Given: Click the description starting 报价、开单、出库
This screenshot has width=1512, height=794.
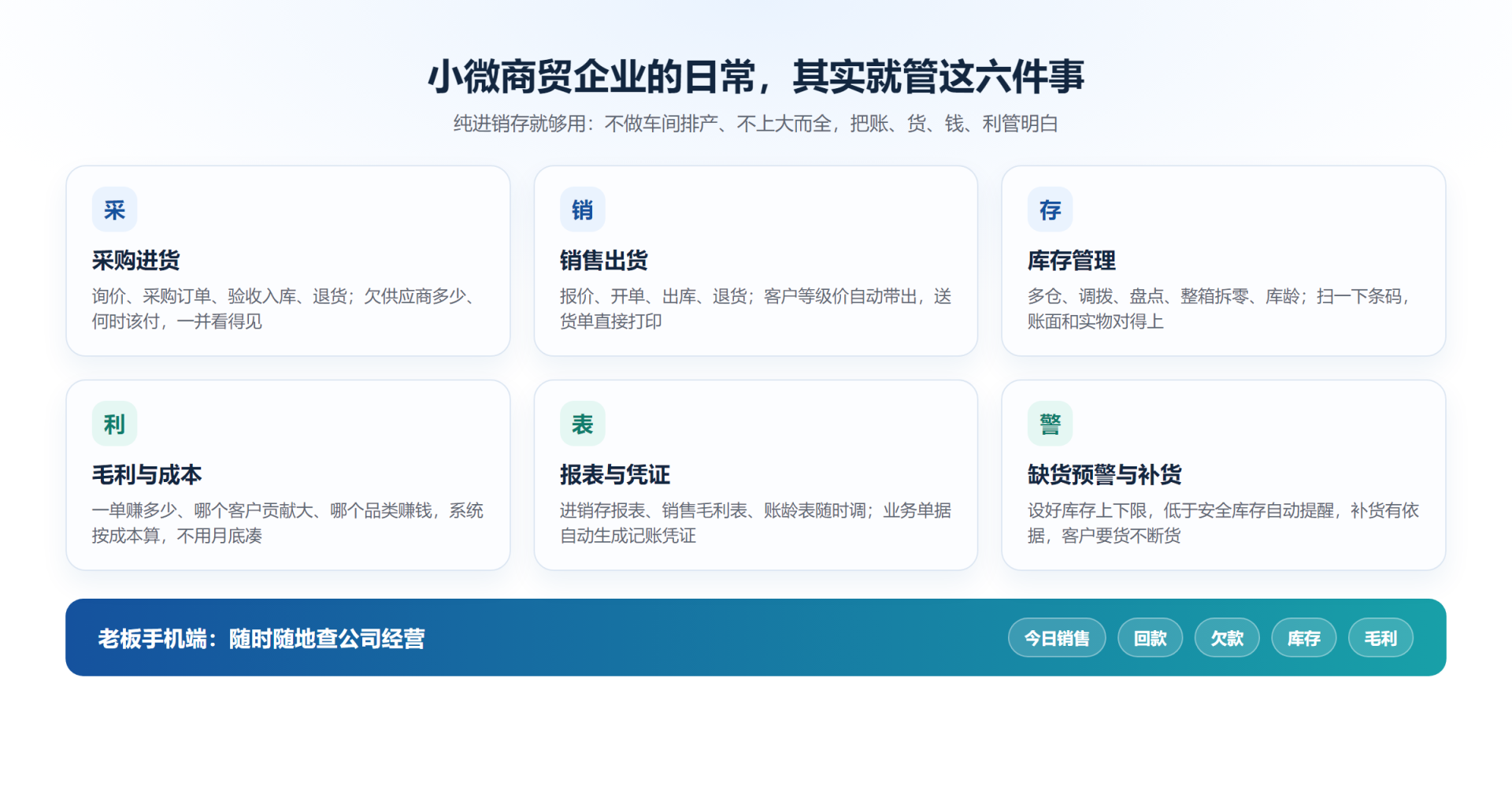Looking at the screenshot, I should (756, 309).
